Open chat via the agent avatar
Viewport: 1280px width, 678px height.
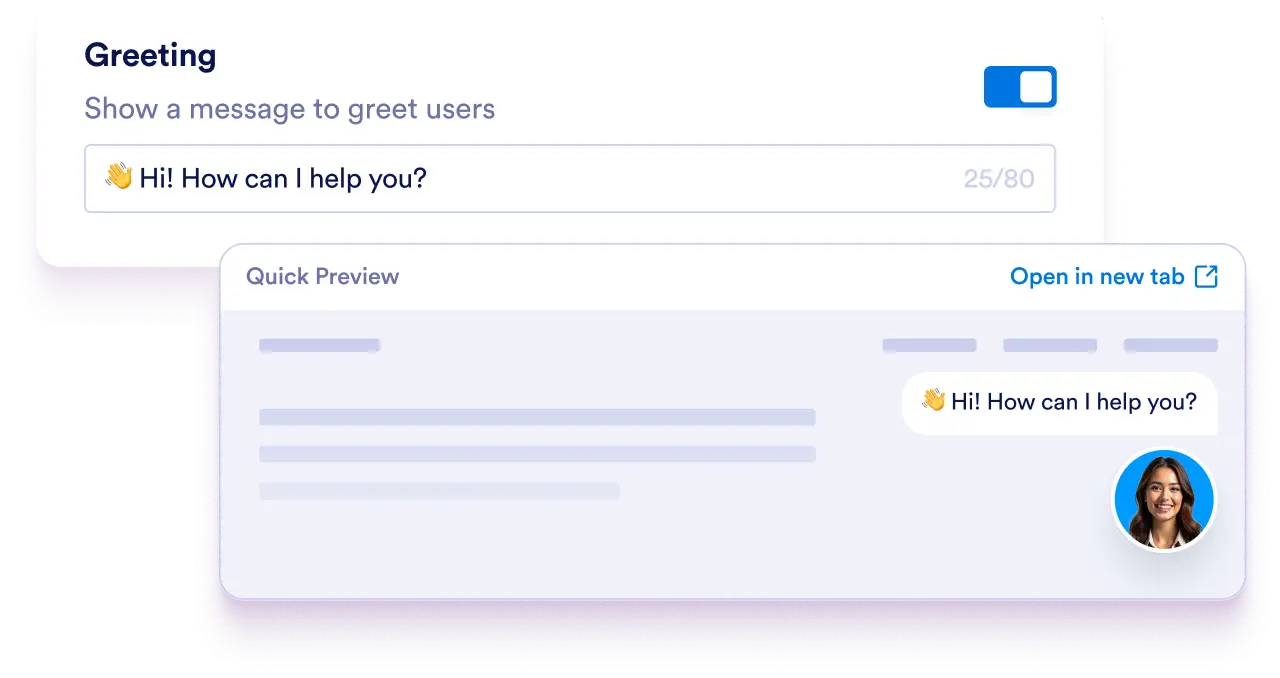[x=1165, y=499]
